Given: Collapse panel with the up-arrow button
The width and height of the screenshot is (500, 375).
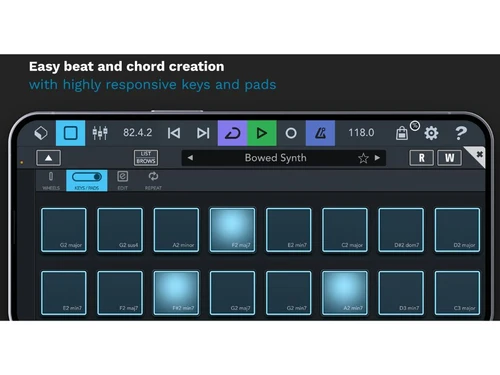Looking at the screenshot, I should pyautogui.click(x=48, y=158).
